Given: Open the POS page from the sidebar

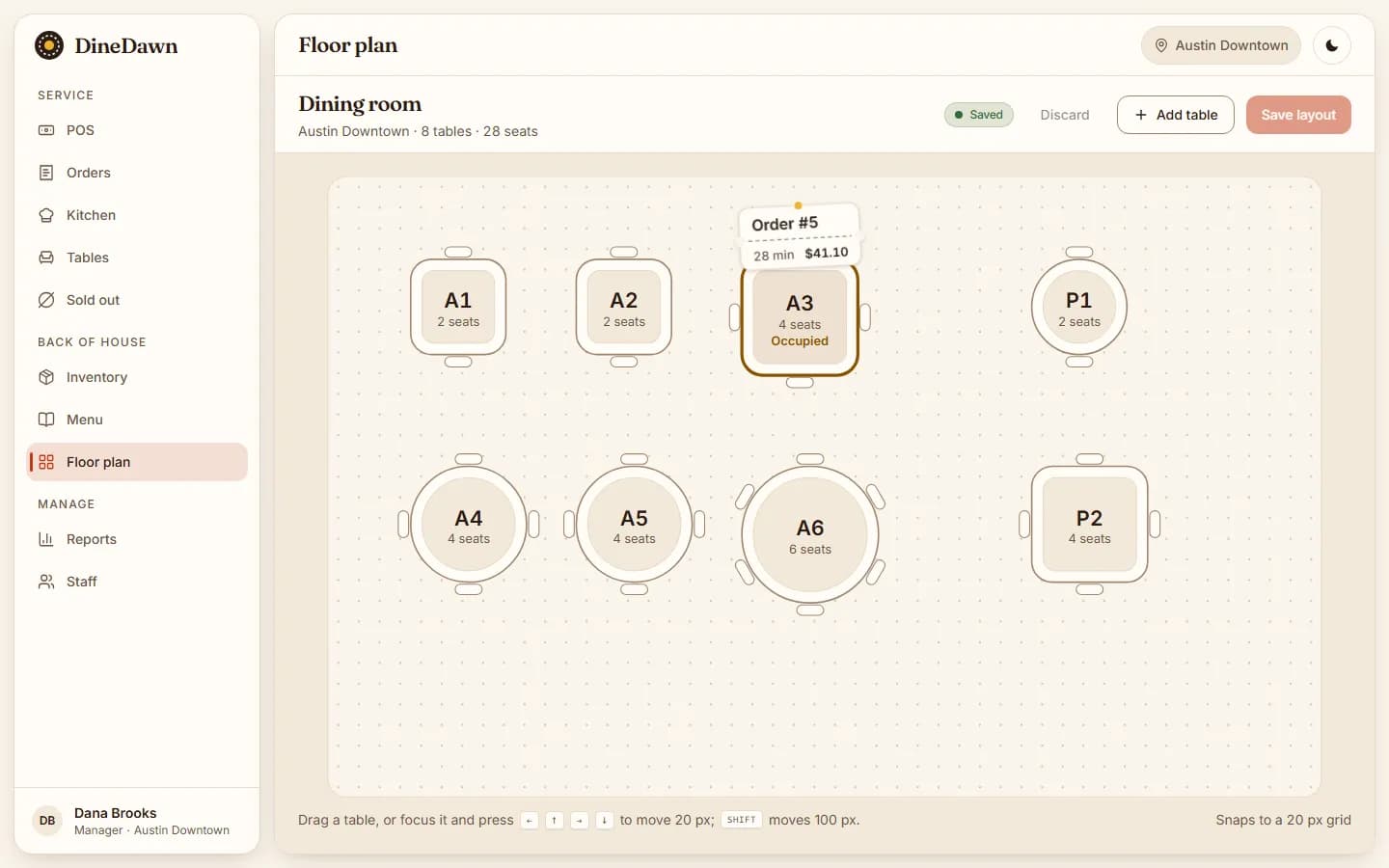Looking at the screenshot, I should 137,130.
